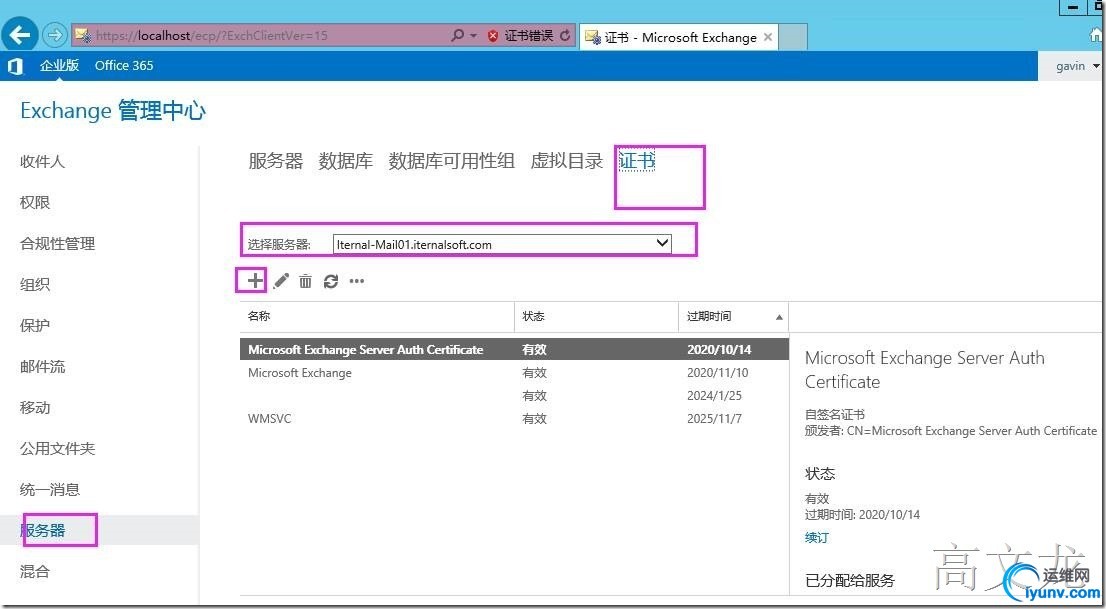Click the search magnifier in address bar
The height and width of the screenshot is (609, 1106).
(458, 35)
